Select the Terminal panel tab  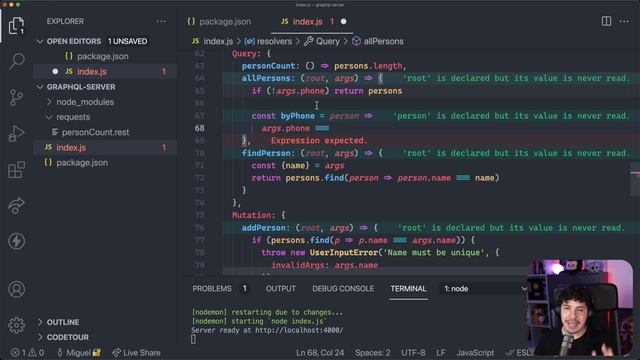pyautogui.click(x=408, y=289)
